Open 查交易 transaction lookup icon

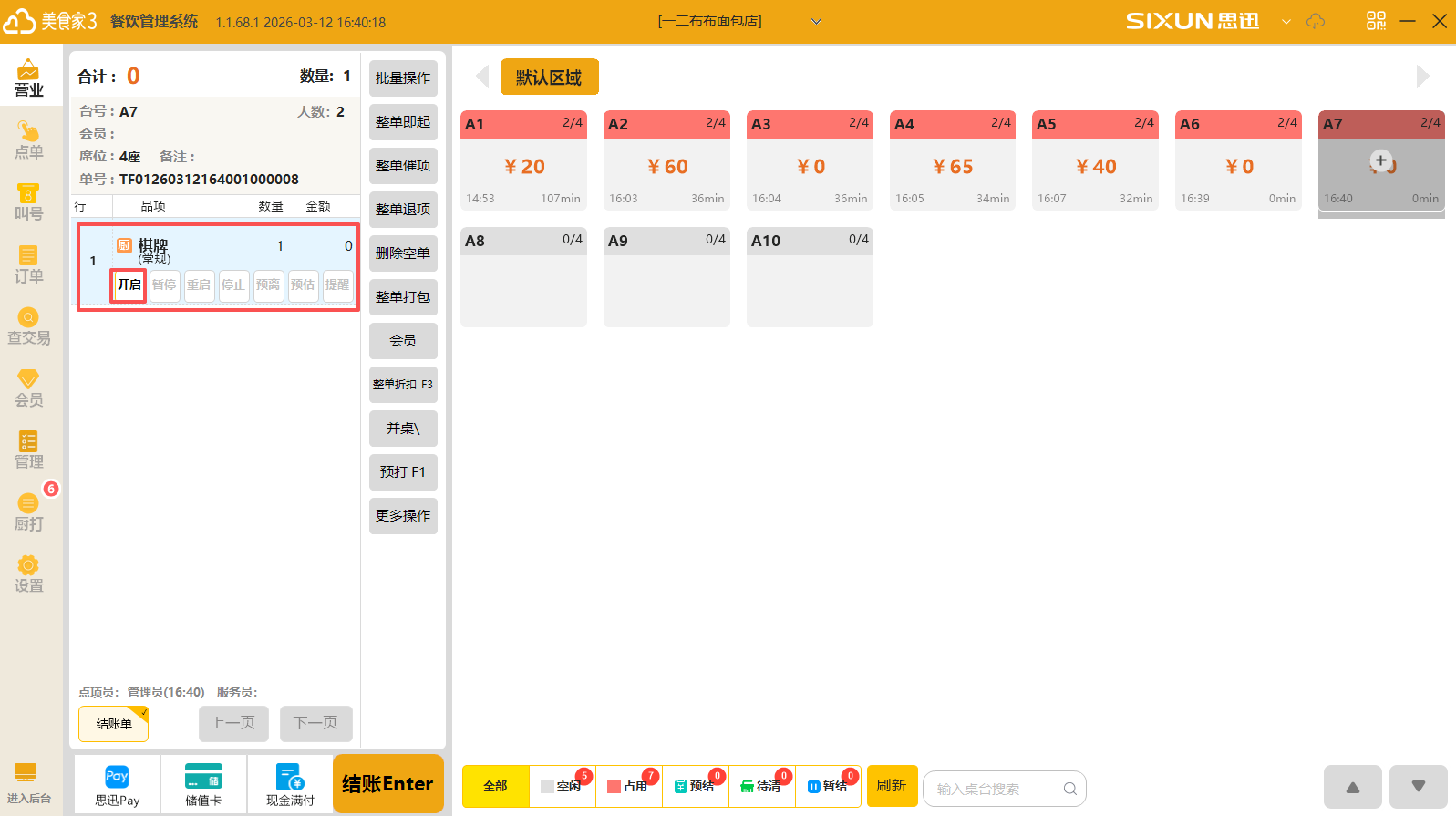pyautogui.click(x=28, y=325)
